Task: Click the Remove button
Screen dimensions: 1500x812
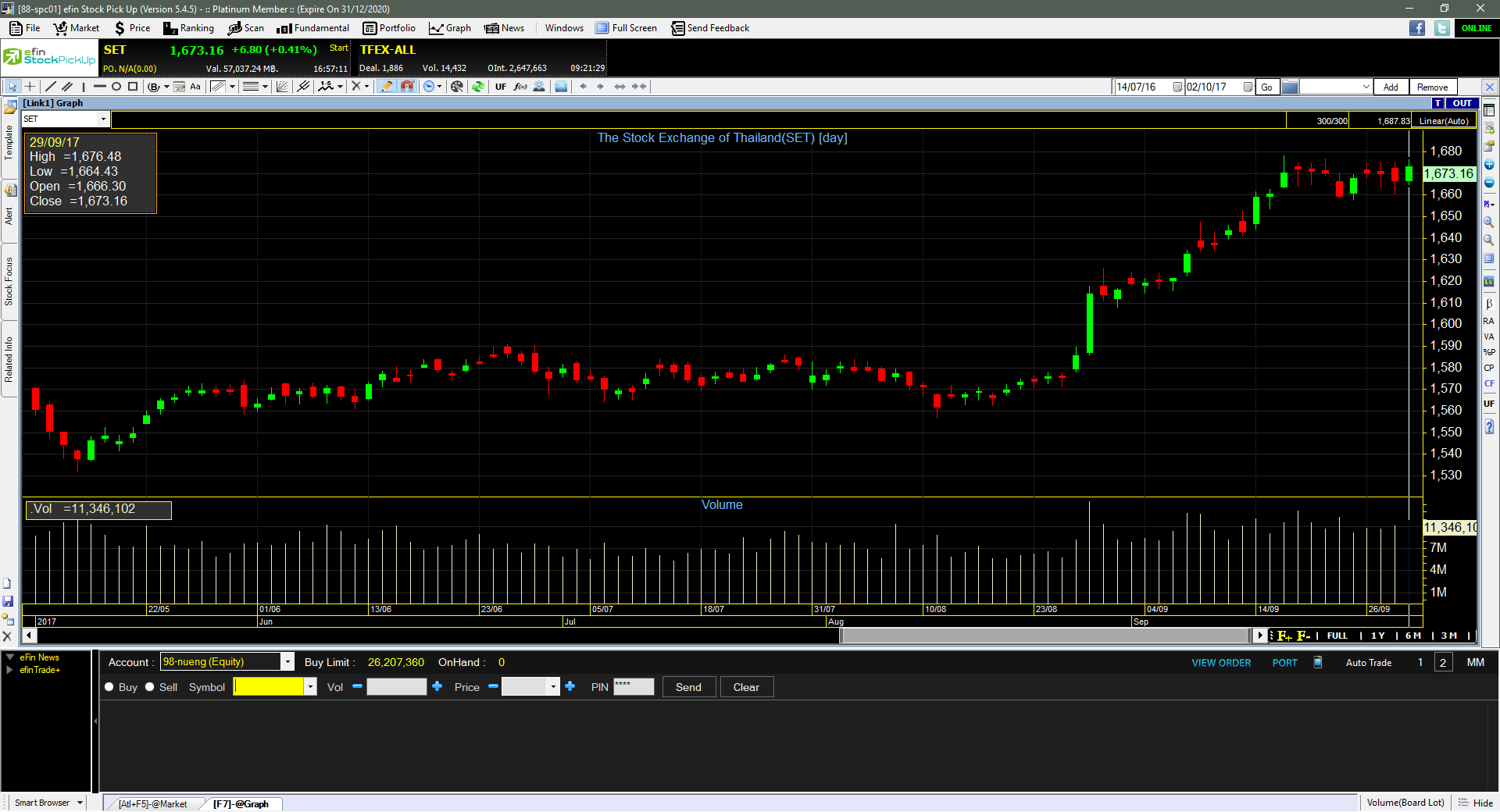Action: coord(1432,87)
